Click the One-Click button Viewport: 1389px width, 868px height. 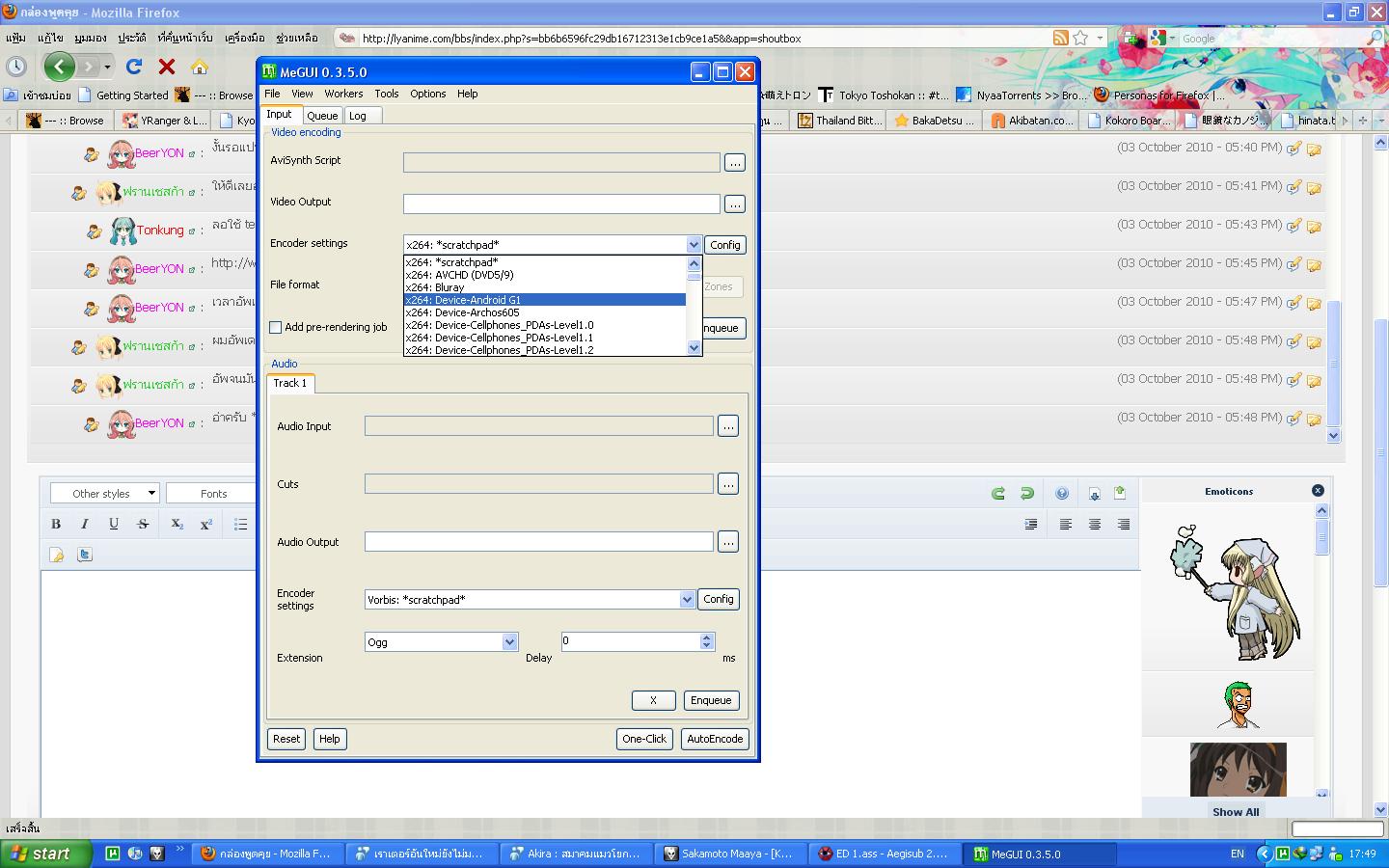pyautogui.click(x=644, y=739)
